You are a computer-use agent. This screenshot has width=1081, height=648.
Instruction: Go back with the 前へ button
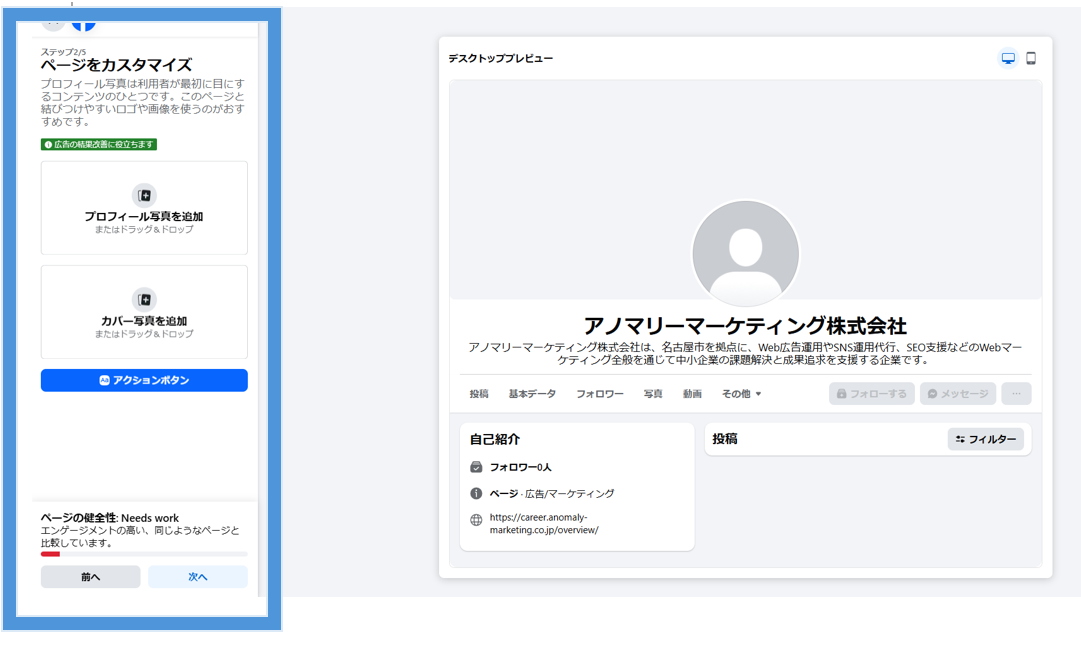coord(90,577)
